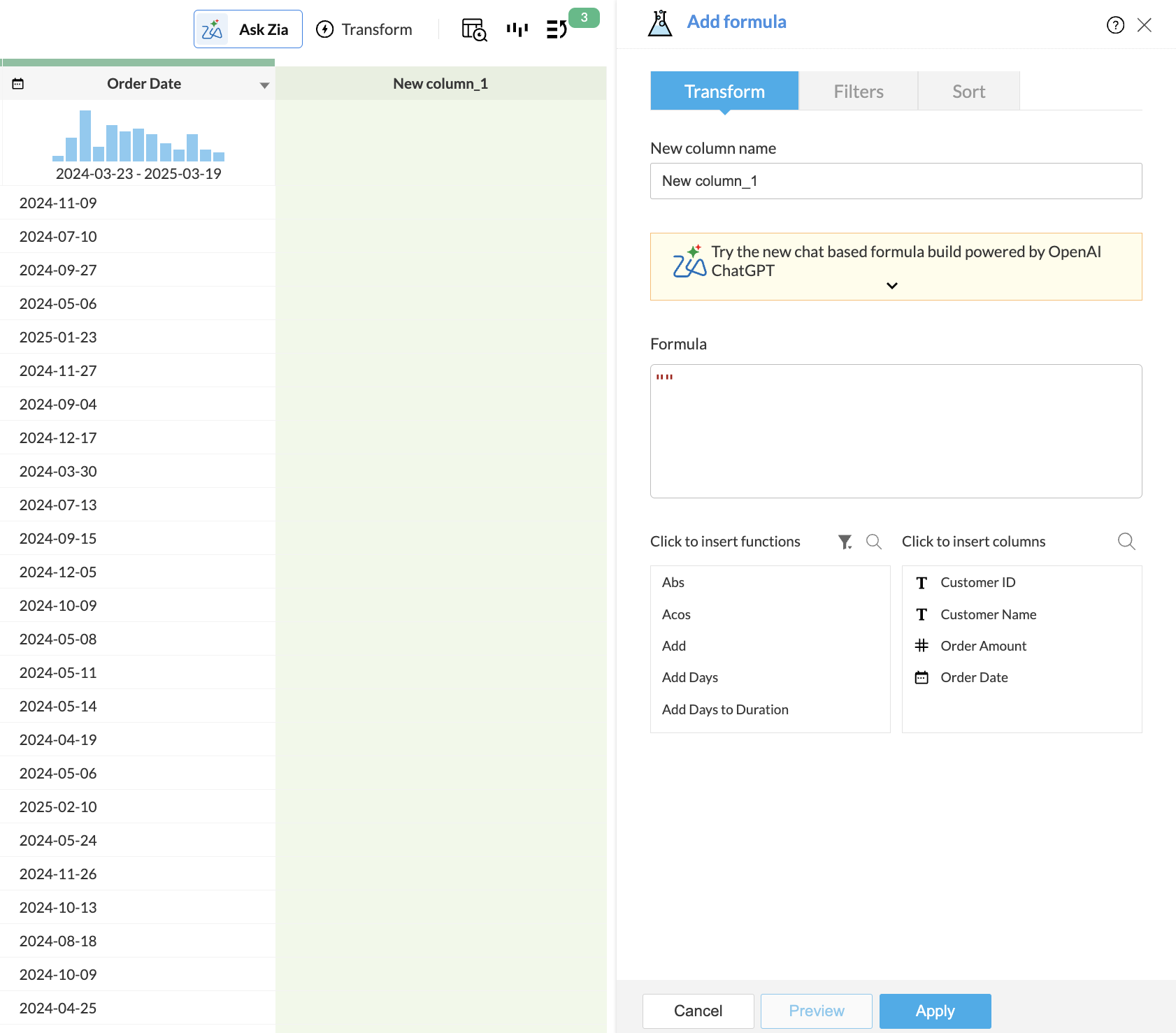Click the Zia icon in the ChatGPT banner
The width and height of the screenshot is (1176, 1033).
tap(689, 261)
